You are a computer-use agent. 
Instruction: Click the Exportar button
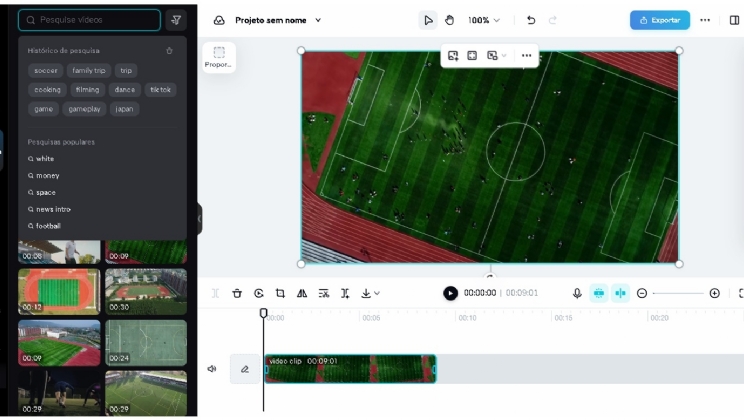[660, 20]
